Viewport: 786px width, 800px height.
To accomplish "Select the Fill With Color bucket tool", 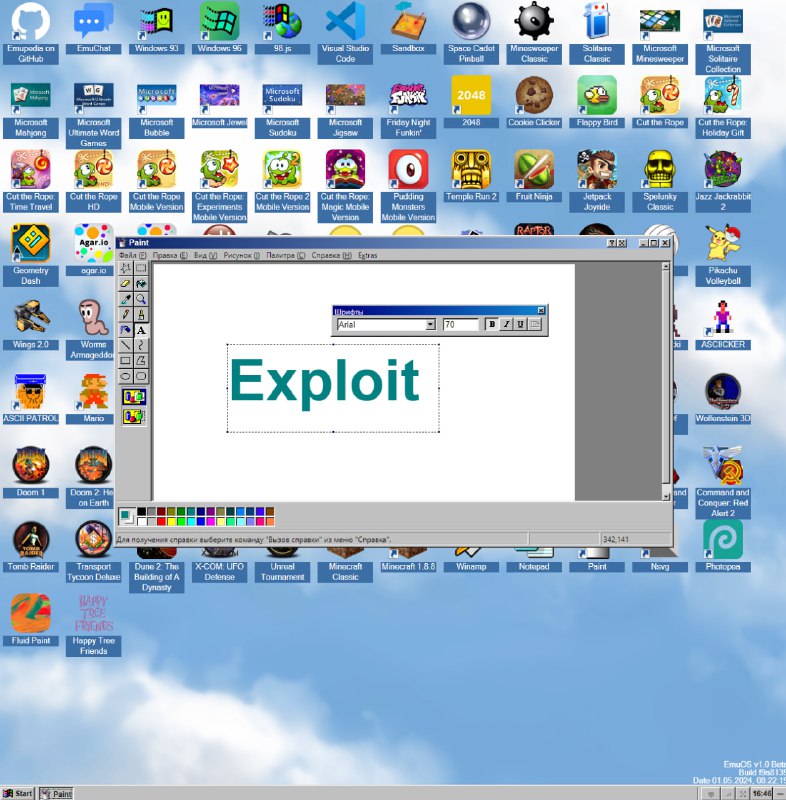I will [x=141, y=284].
